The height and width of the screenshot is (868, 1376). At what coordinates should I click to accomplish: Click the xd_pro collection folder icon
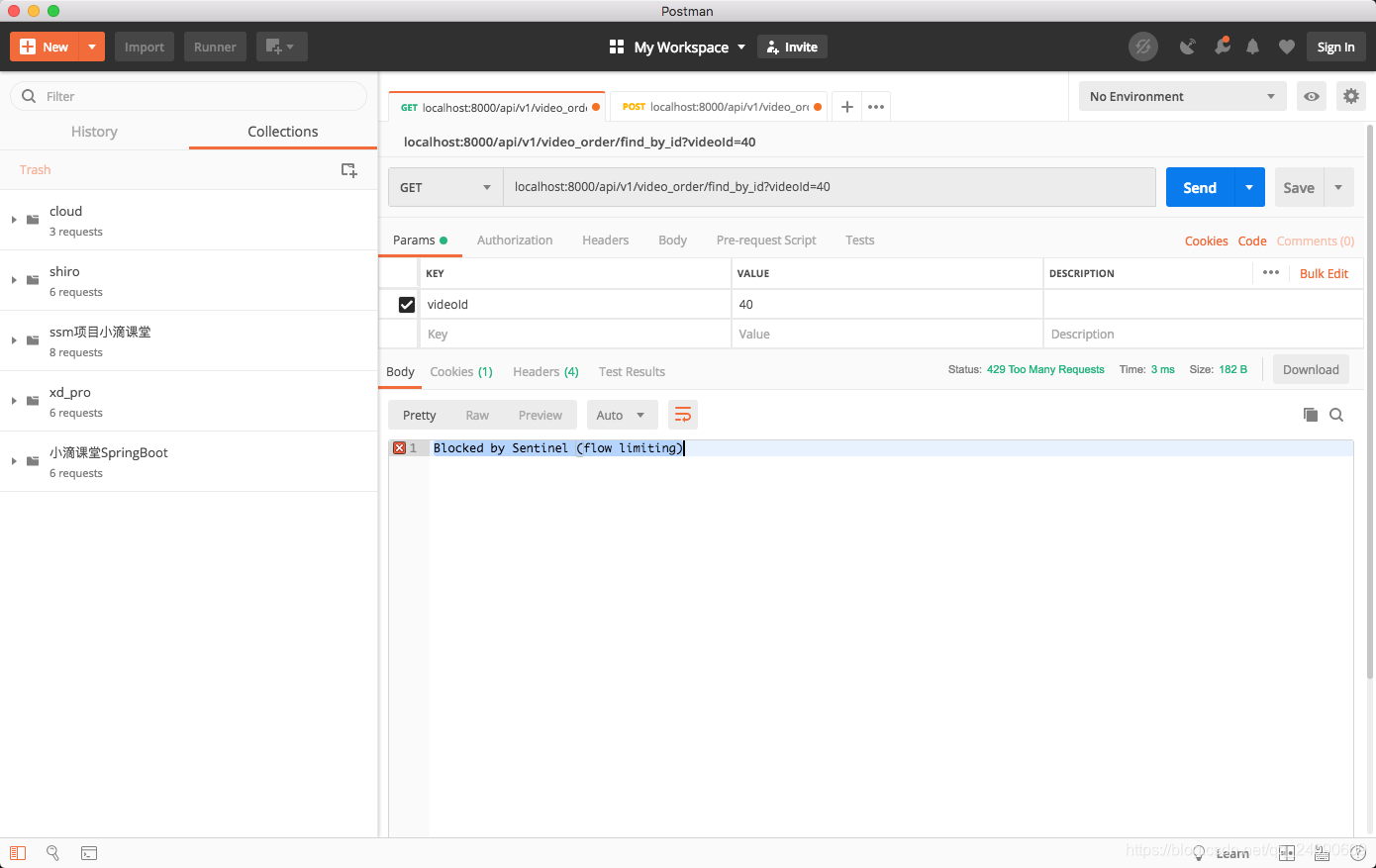pos(33,401)
